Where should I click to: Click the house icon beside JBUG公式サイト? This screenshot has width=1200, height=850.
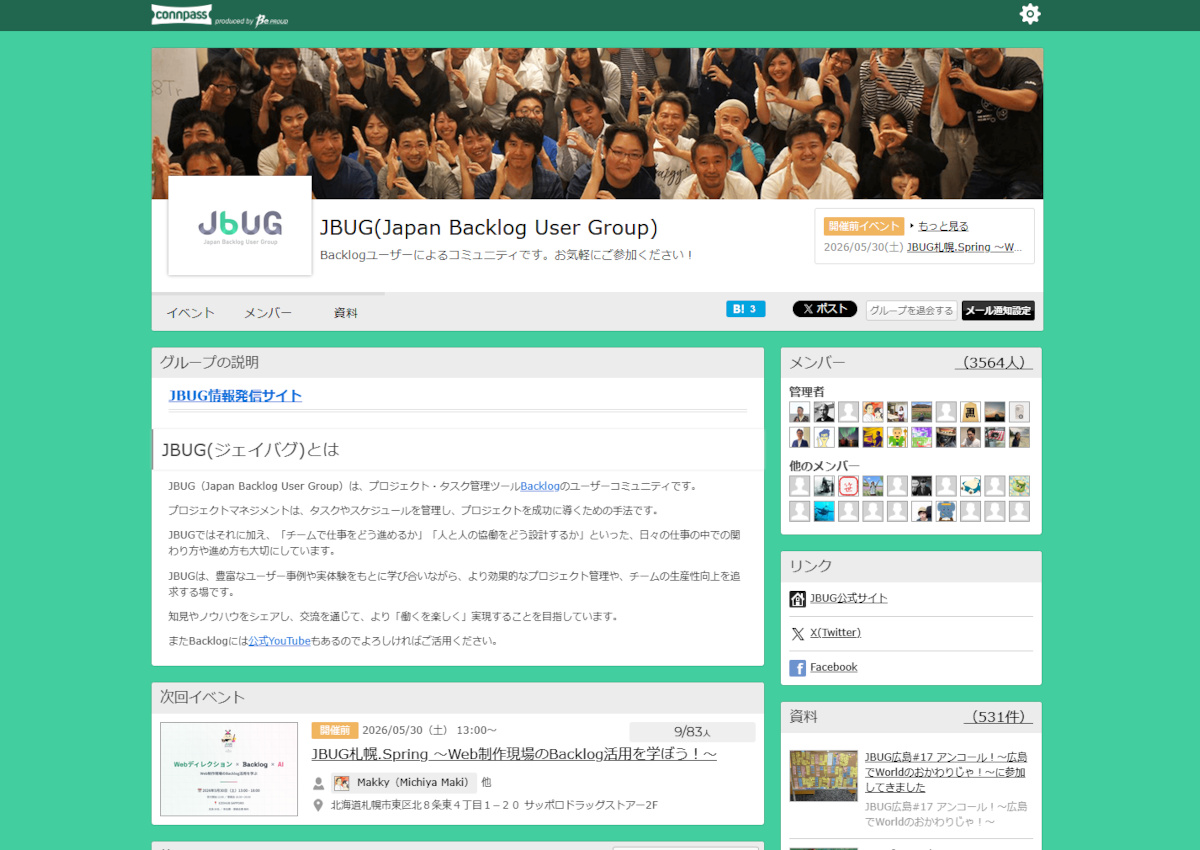pos(798,599)
